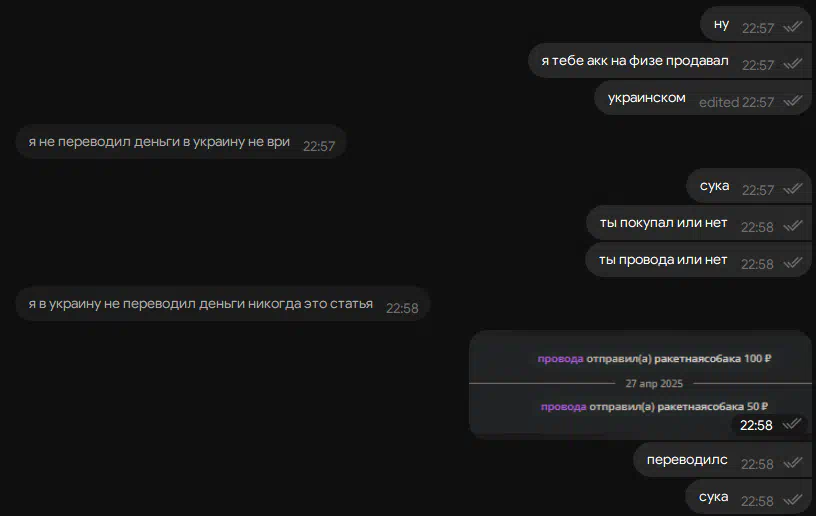This screenshot has height=516, width=816.
Task: Click read checkmarks on the screenshot image message
Action: tap(792, 424)
